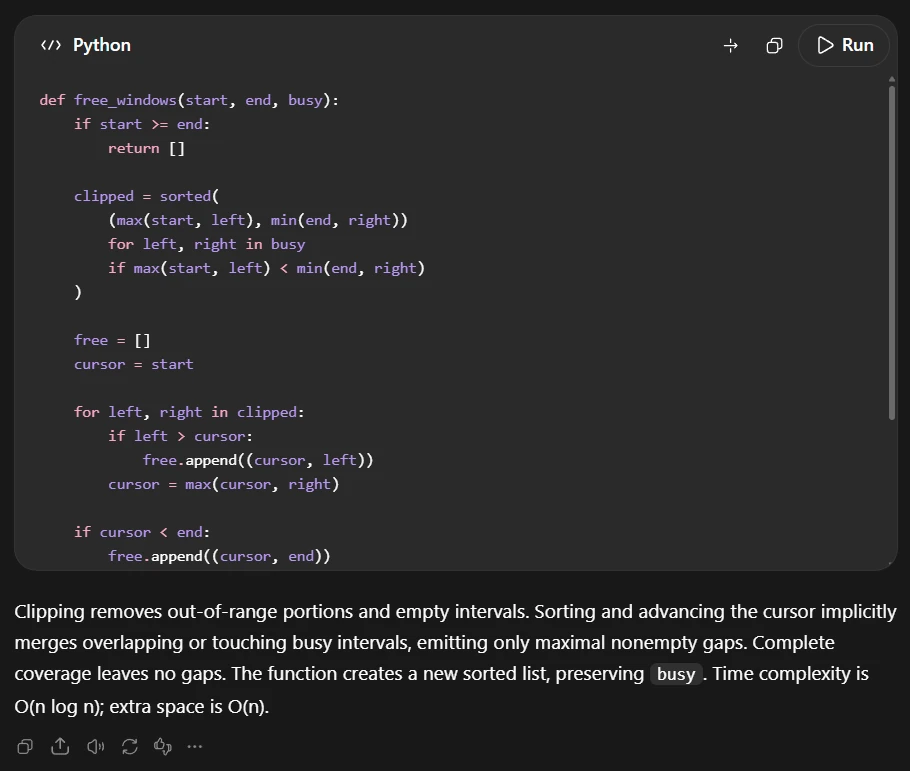This screenshot has width=910, height=771.
Task: Click the 'clipped = sorted(' line
Action: [x=146, y=196]
